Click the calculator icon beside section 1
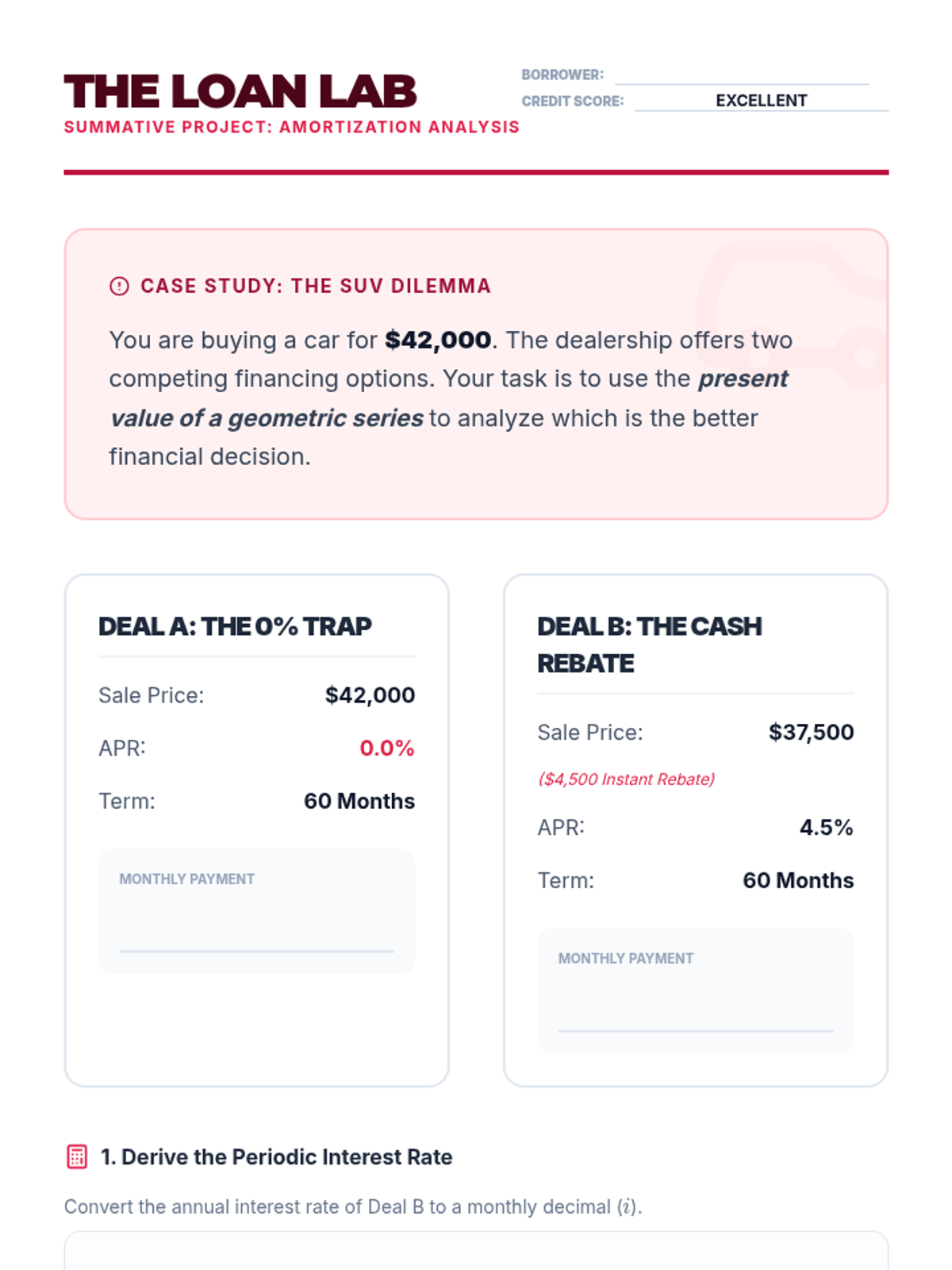952x1270 pixels. coord(77,1157)
